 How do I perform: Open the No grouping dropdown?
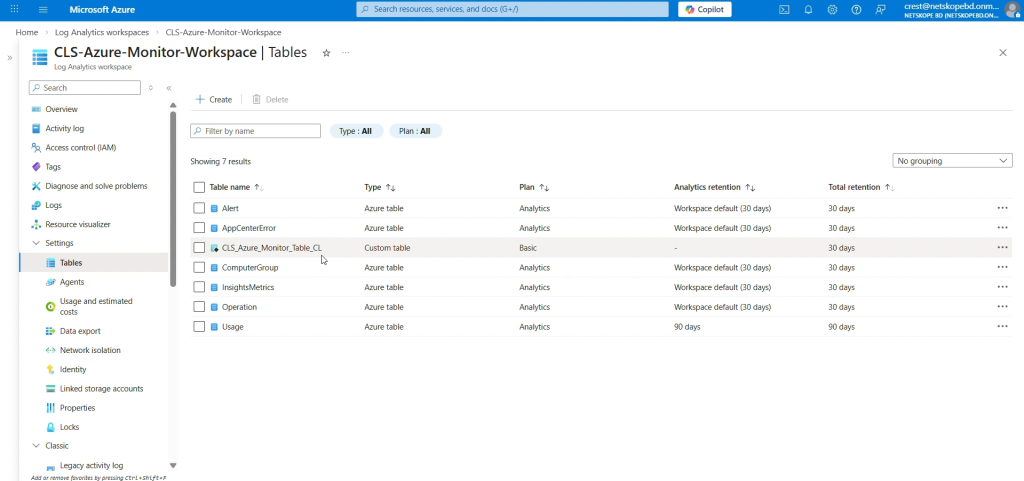[952, 161]
